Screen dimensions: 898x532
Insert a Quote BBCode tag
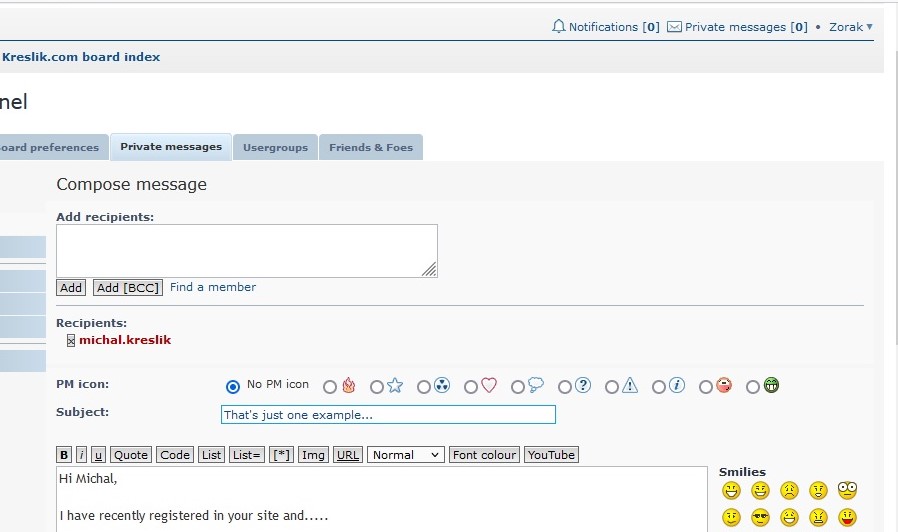click(x=131, y=455)
